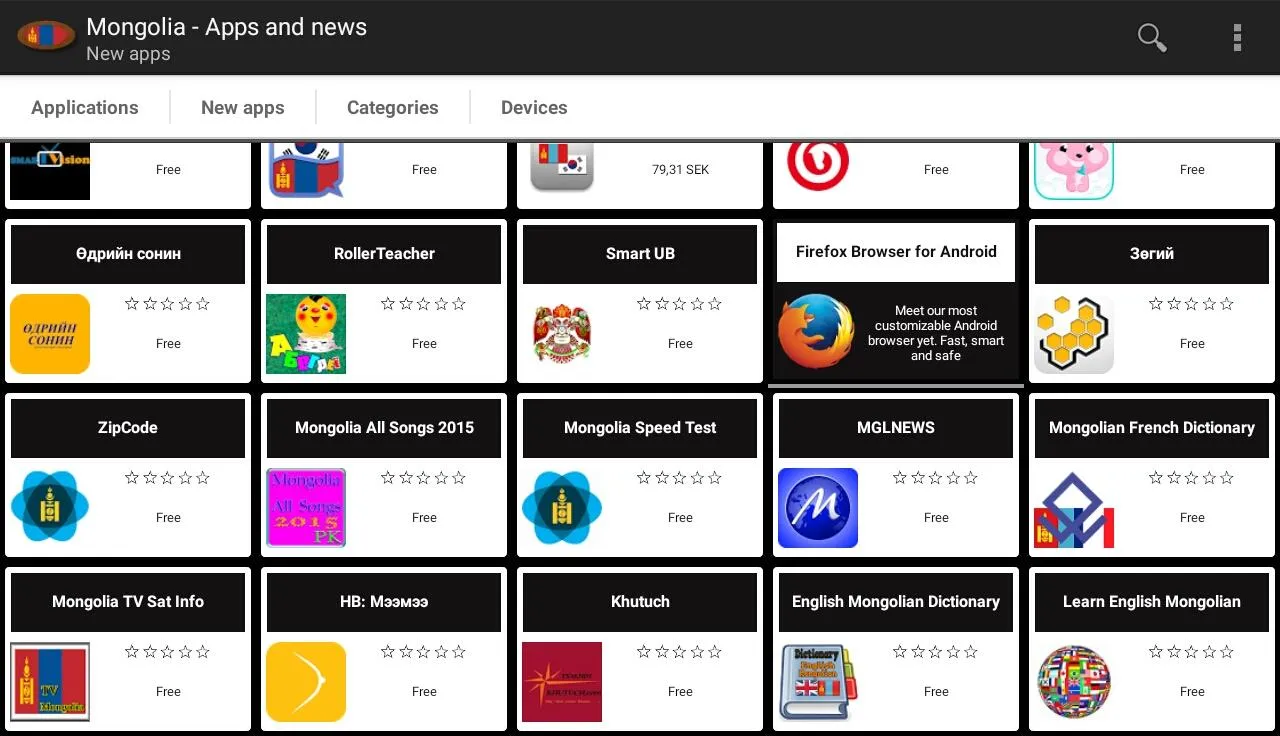The width and height of the screenshot is (1280, 736).
Task: Select the Mongolia All Songs 2015 title
Action: [x=384, y=428]
